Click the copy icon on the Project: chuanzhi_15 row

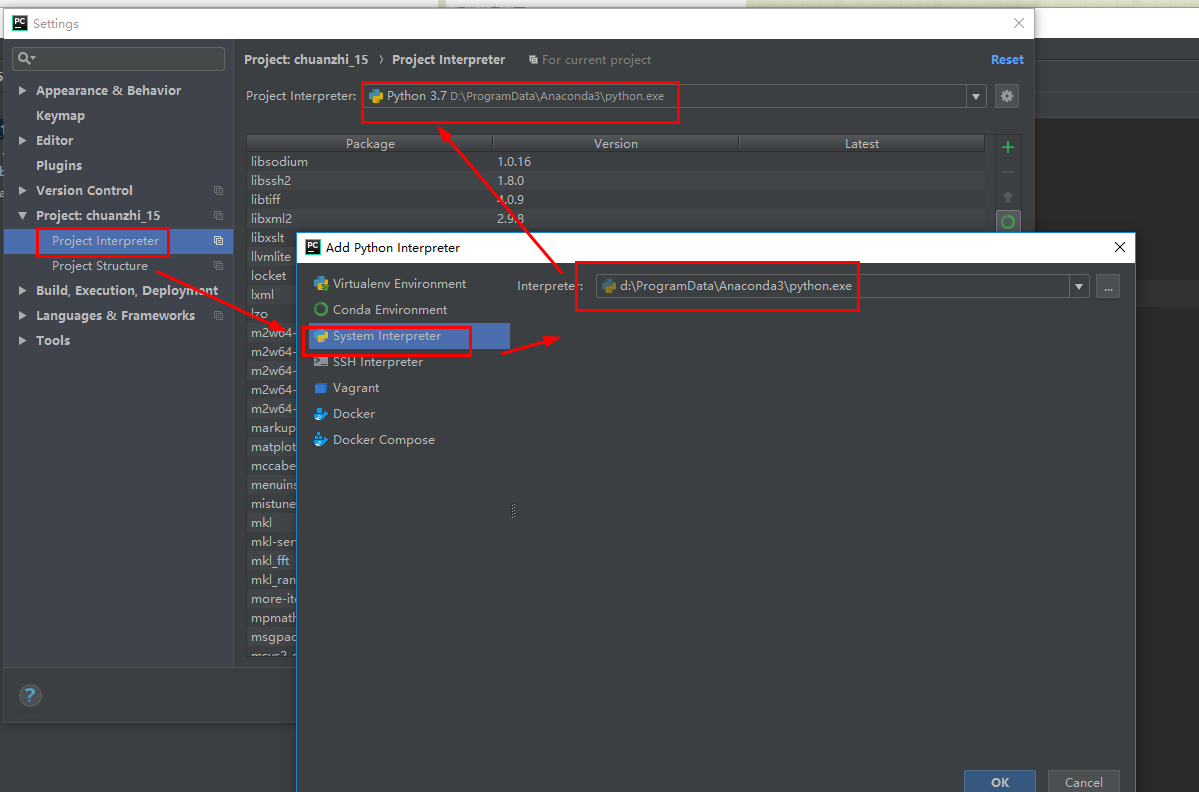(219, 216)
